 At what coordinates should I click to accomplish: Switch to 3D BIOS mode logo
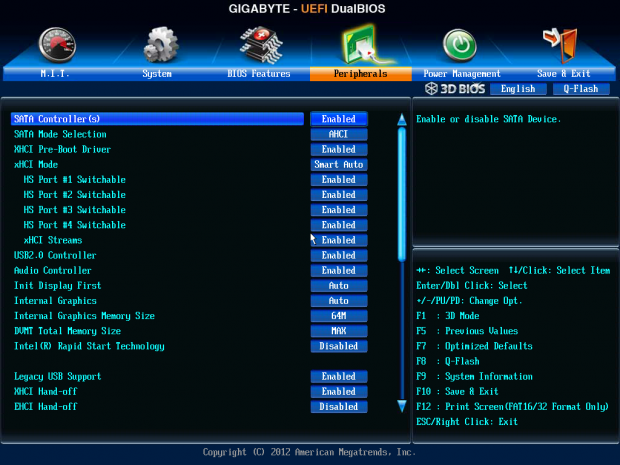click(455, 89)
